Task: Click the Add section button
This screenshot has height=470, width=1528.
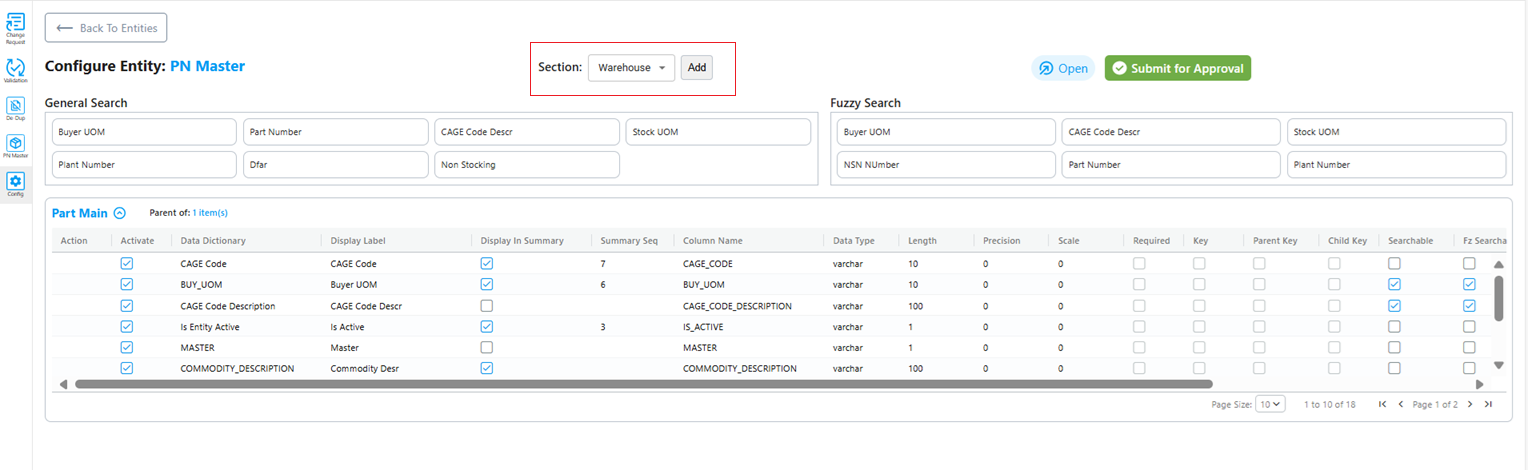Action: [697, 68]
